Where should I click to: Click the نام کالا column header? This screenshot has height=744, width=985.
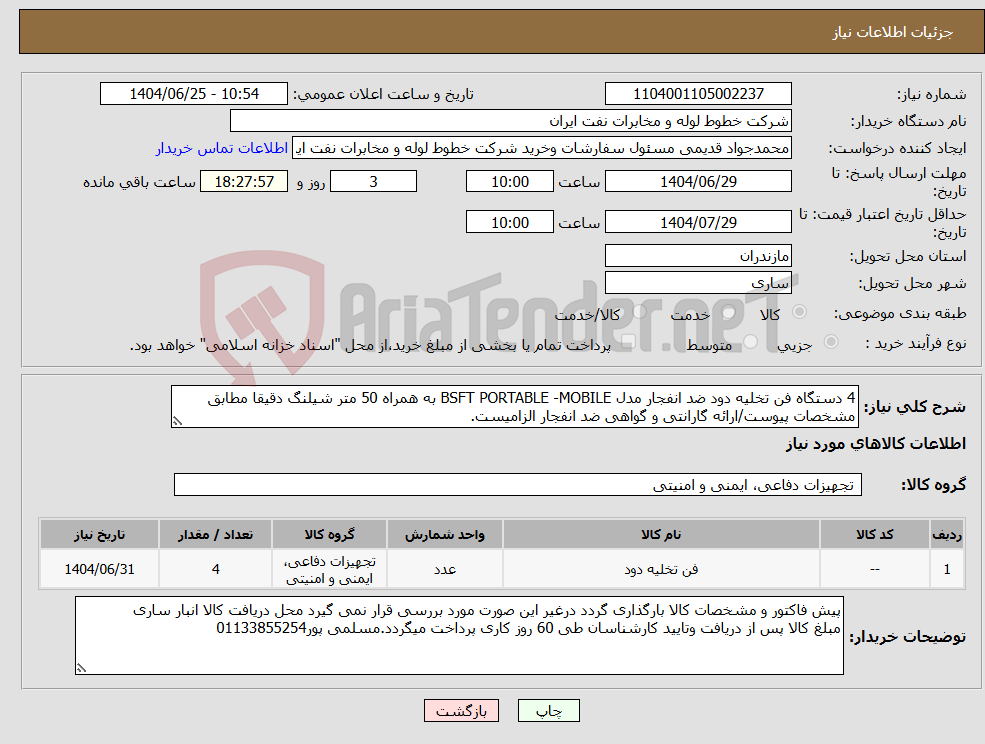661,535
